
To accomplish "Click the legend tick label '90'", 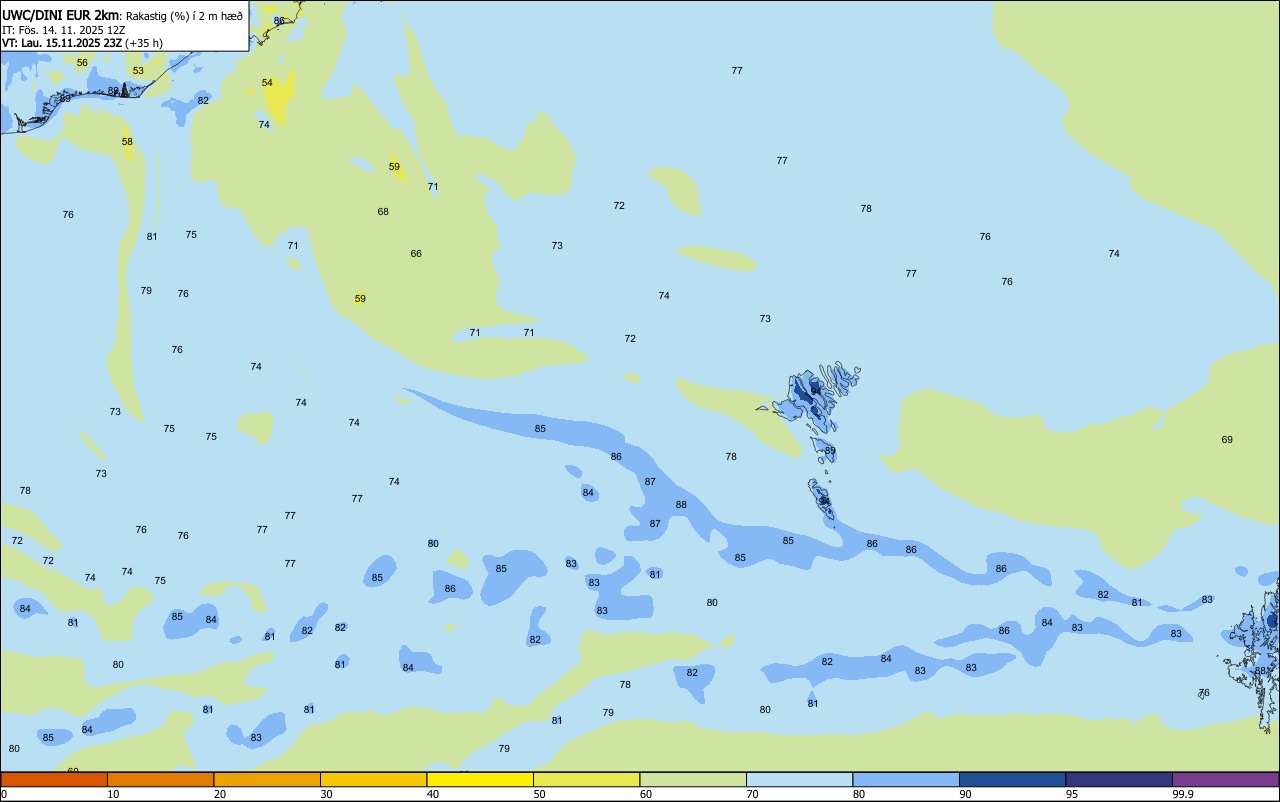I will pyautogui.click(x=965, y=794).
